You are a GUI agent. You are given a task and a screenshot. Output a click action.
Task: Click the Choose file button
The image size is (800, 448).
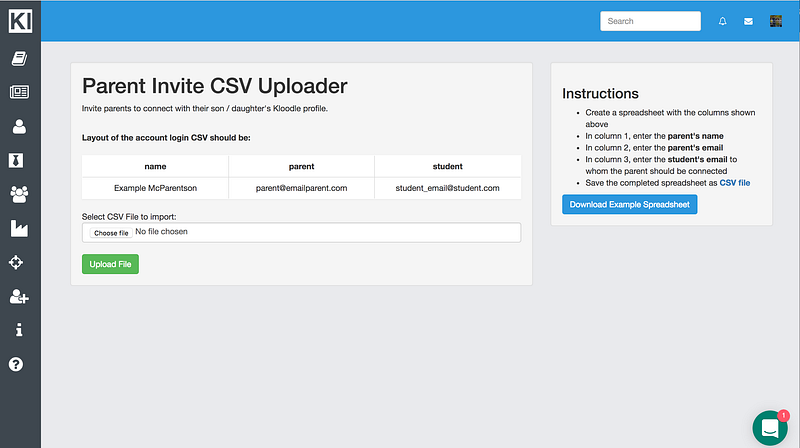click(111, 233)
